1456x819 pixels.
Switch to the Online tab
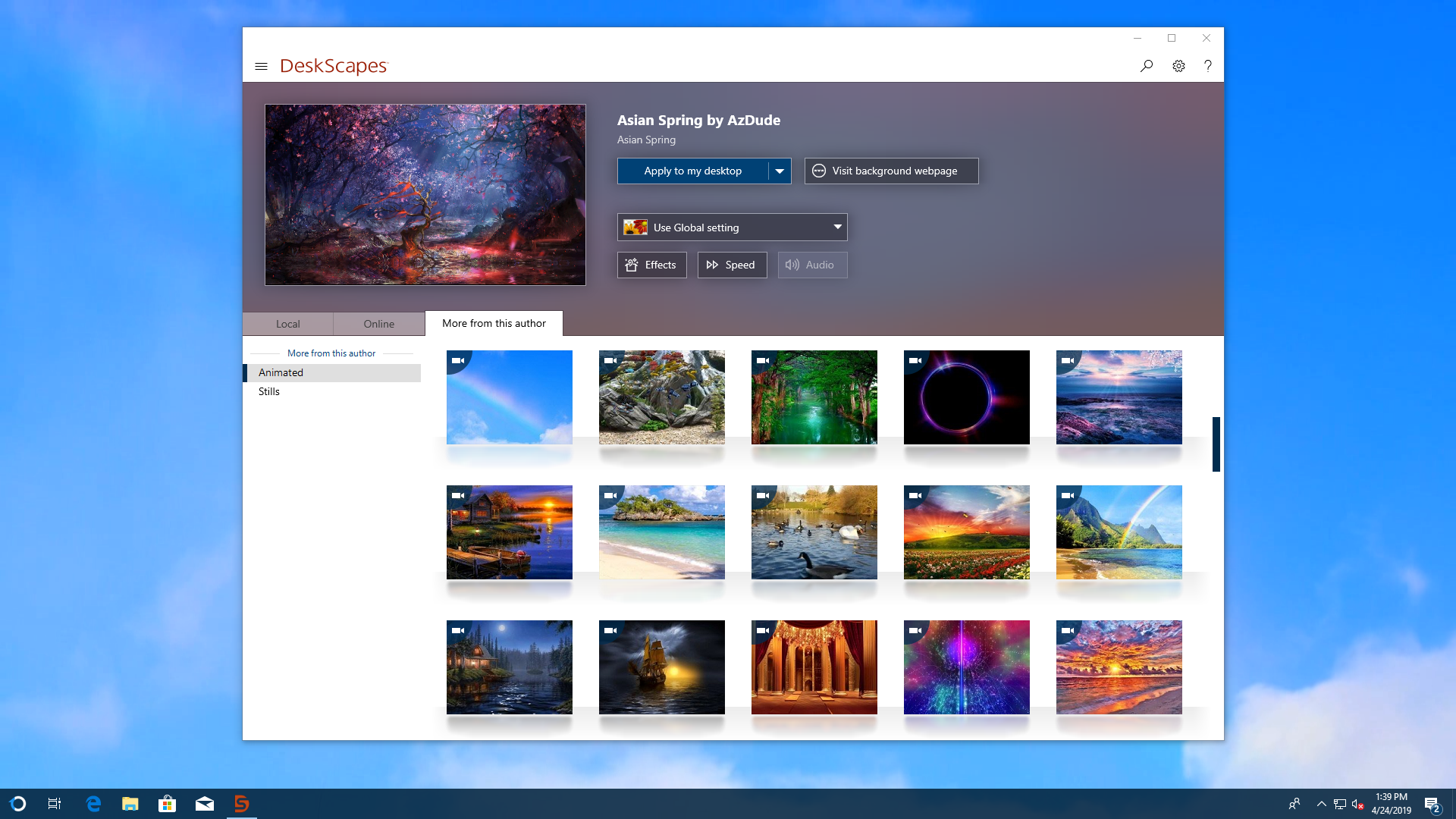click(x=378, y=324)
